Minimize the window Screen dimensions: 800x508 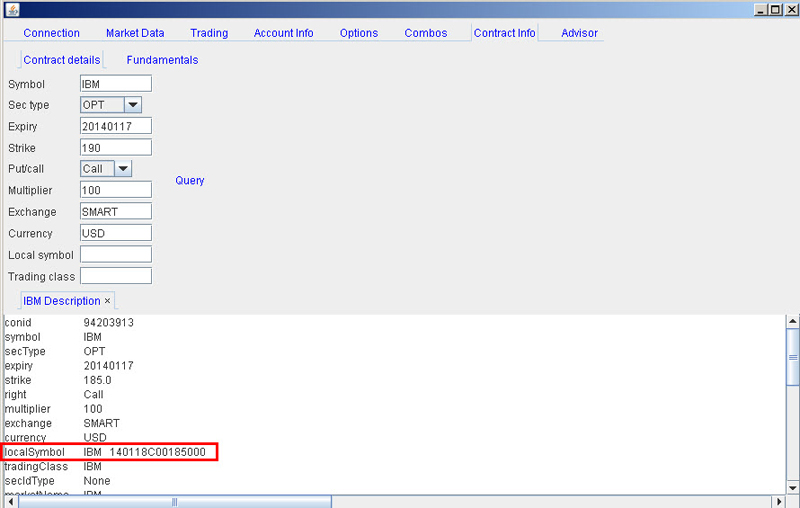[761, 9]
